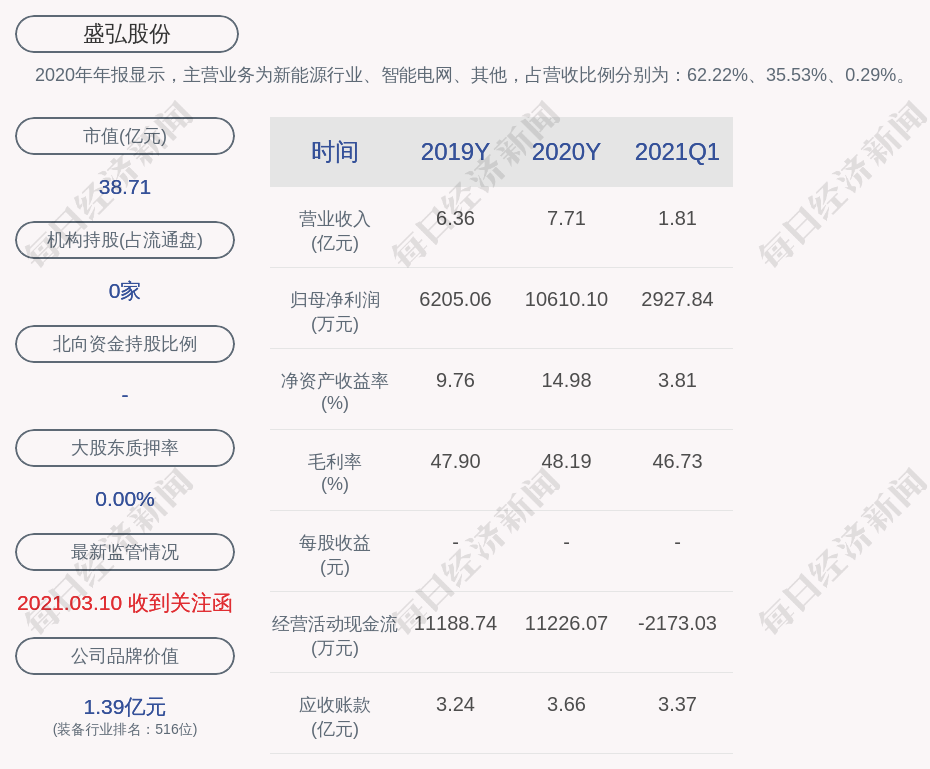Click the 公司品牌价值 pill
The width and height of the screenshot is (930, 769).
[125, 656]
